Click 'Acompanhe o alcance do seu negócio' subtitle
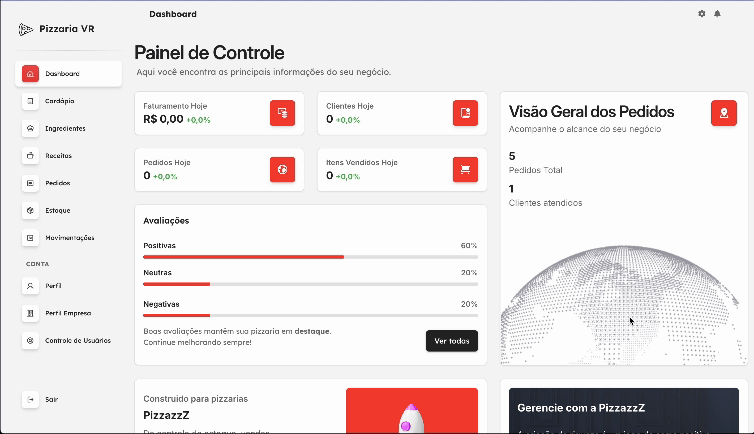Viewport: 754px width, 434px height. pyautogui.click(x=585, y=129)
